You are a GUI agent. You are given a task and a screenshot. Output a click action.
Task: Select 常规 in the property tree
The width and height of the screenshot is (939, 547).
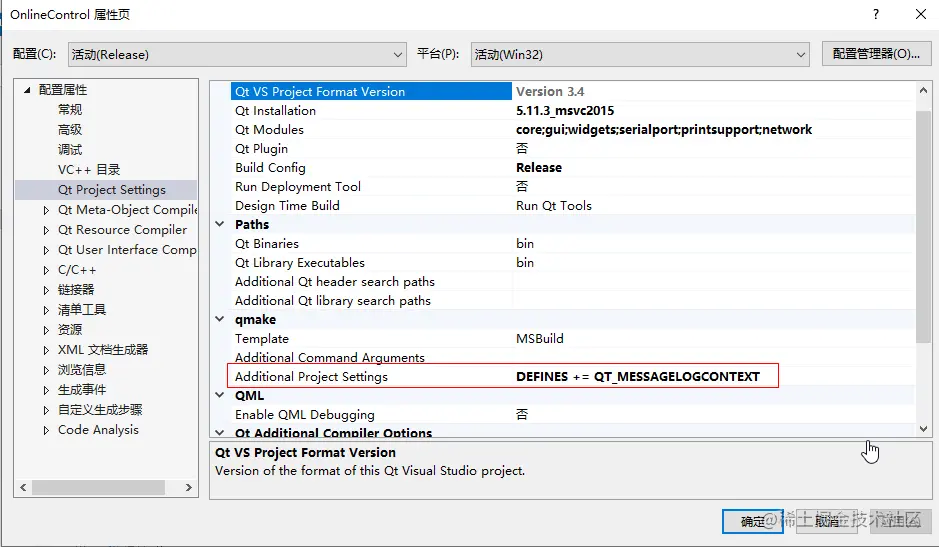pos(70,110)
